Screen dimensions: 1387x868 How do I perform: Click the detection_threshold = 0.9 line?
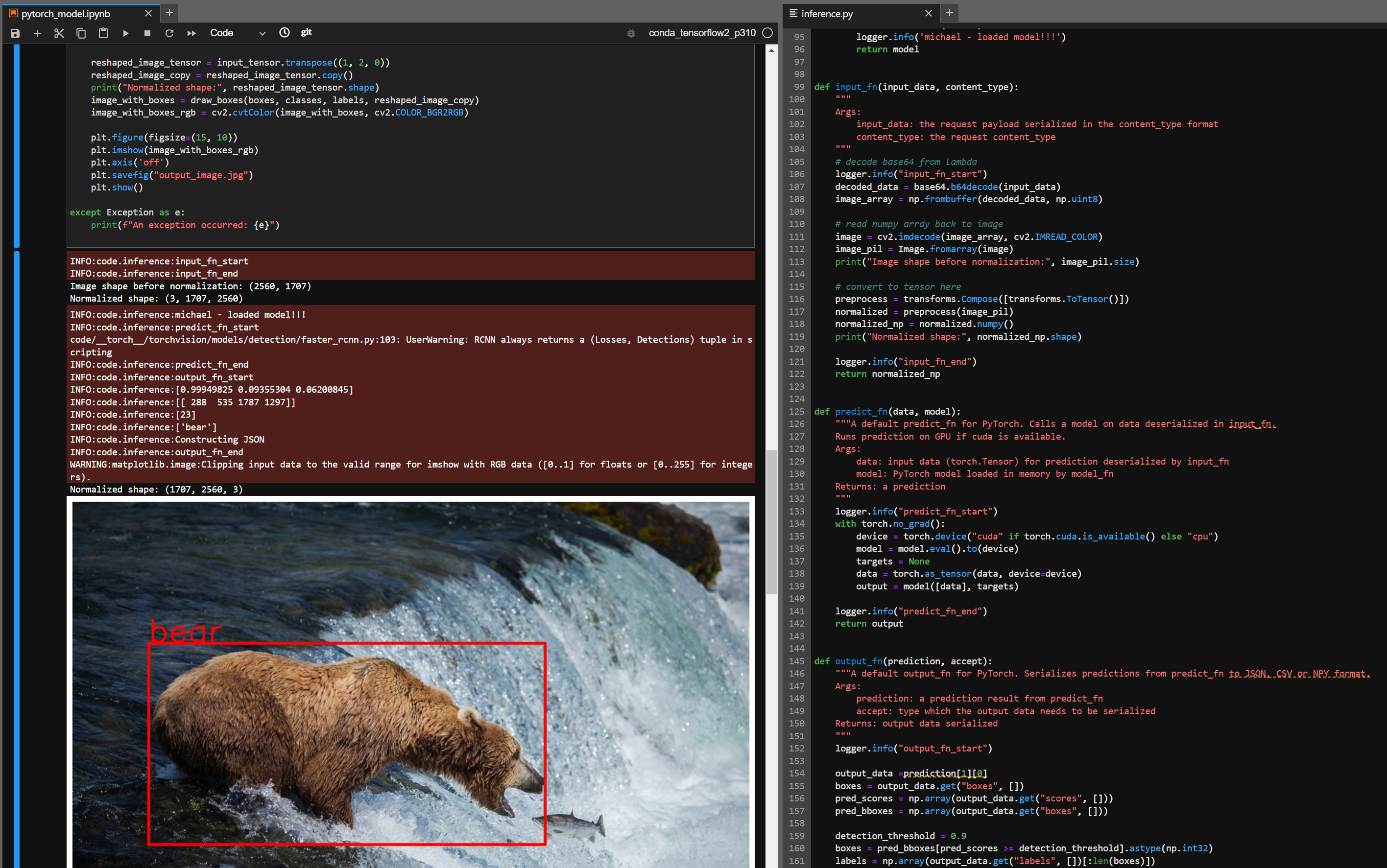click(x=900, y=836)
